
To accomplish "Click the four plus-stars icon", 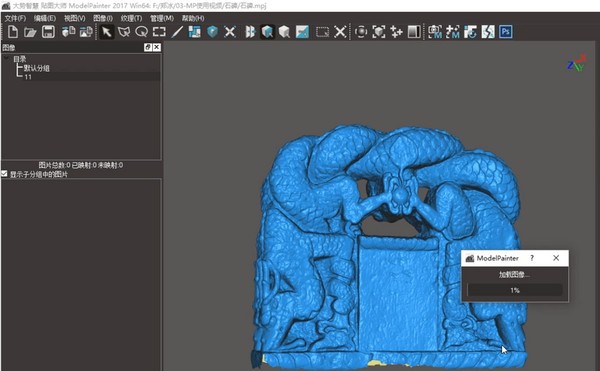I will tap(396, 32).
